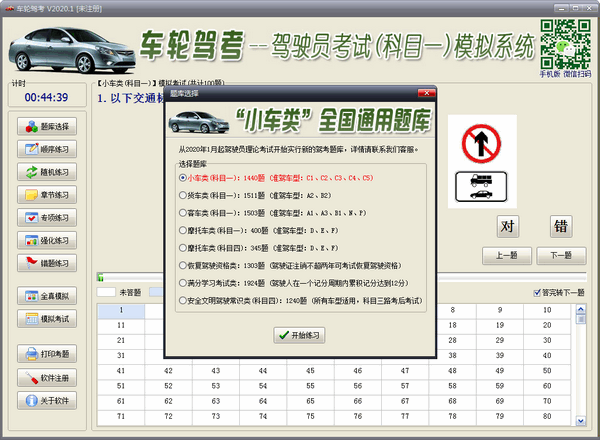This screenshot has width=600, height=440.
Task: Select 客车类(科目一) radio button
Action: 182,213
